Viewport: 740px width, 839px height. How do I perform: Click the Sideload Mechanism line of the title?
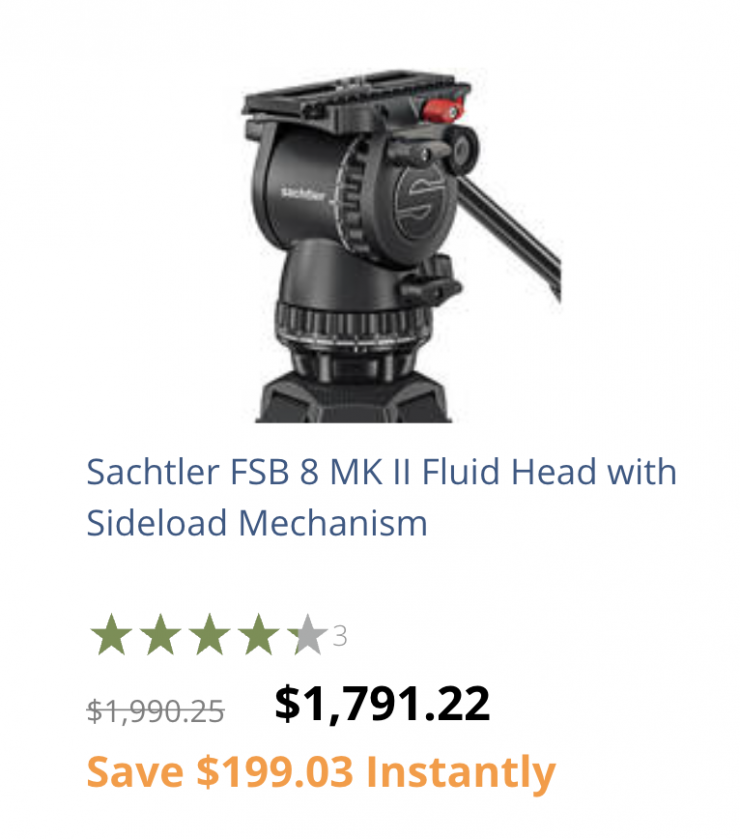point(257,523)
